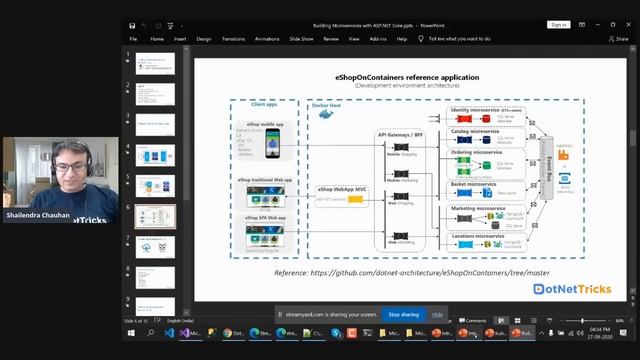Screen dimensions: 640x360
Task: Click the microphone icon in system tray
Action: tap(551, 333)
